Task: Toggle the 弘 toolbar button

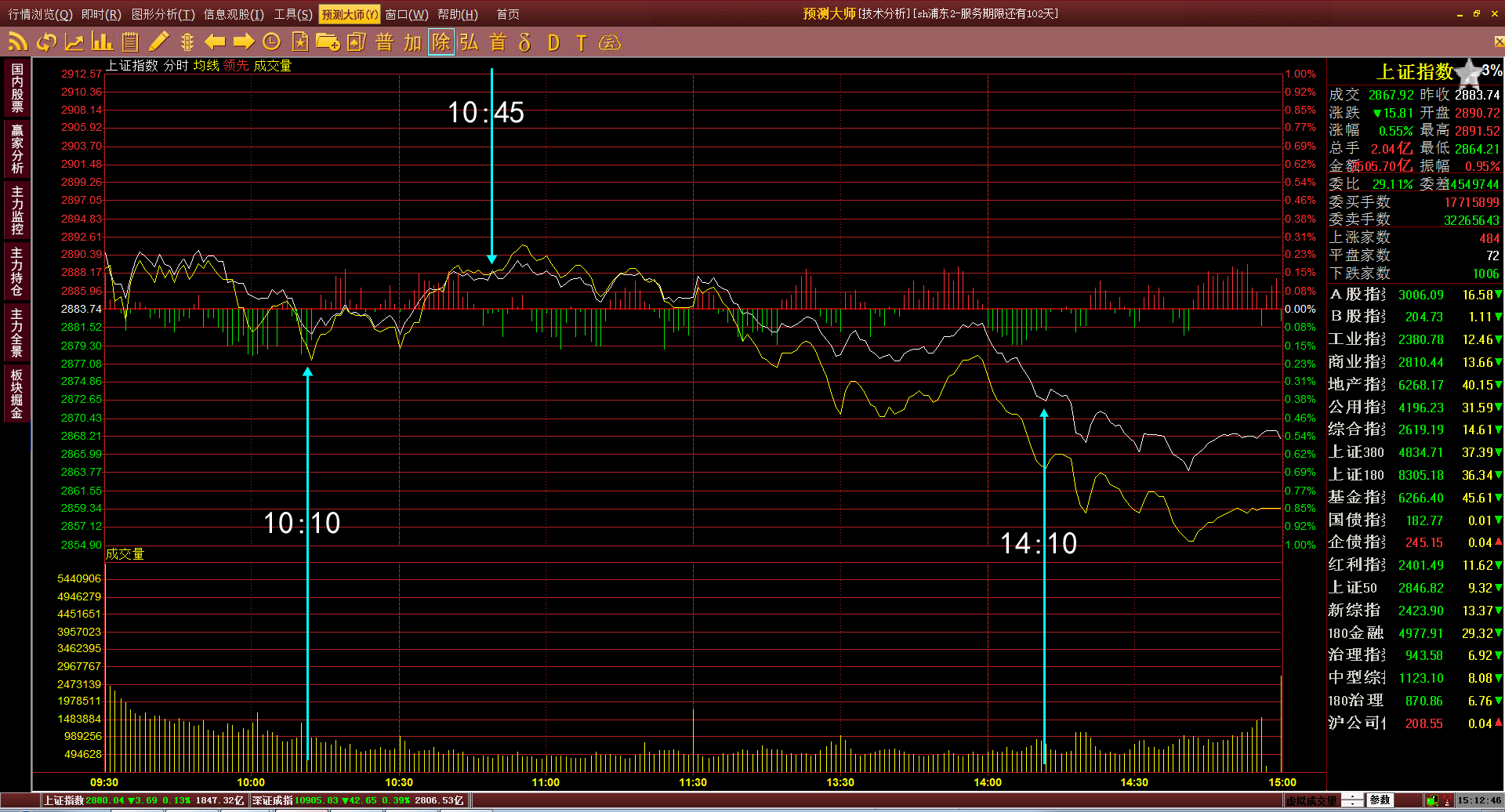Action: point(469,42)
